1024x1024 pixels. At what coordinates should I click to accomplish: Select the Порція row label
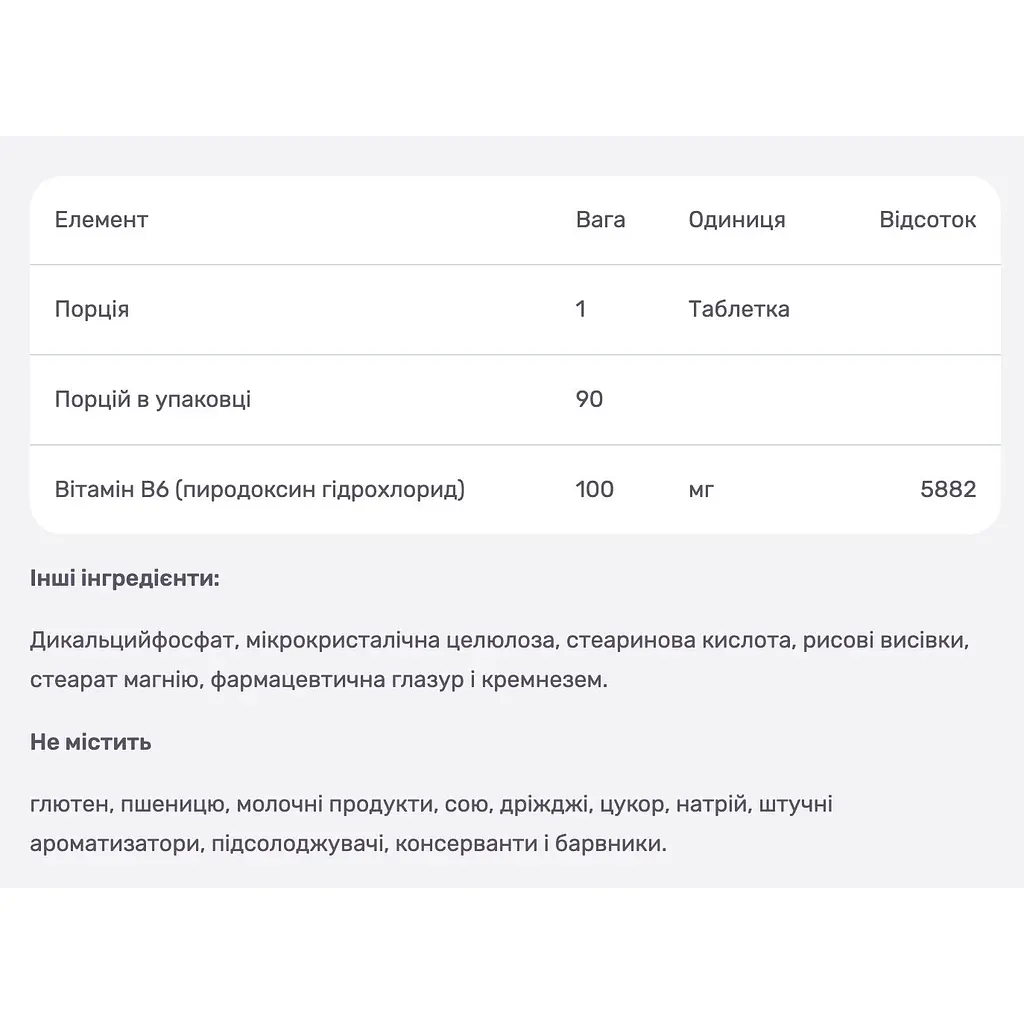pos(92,310)
